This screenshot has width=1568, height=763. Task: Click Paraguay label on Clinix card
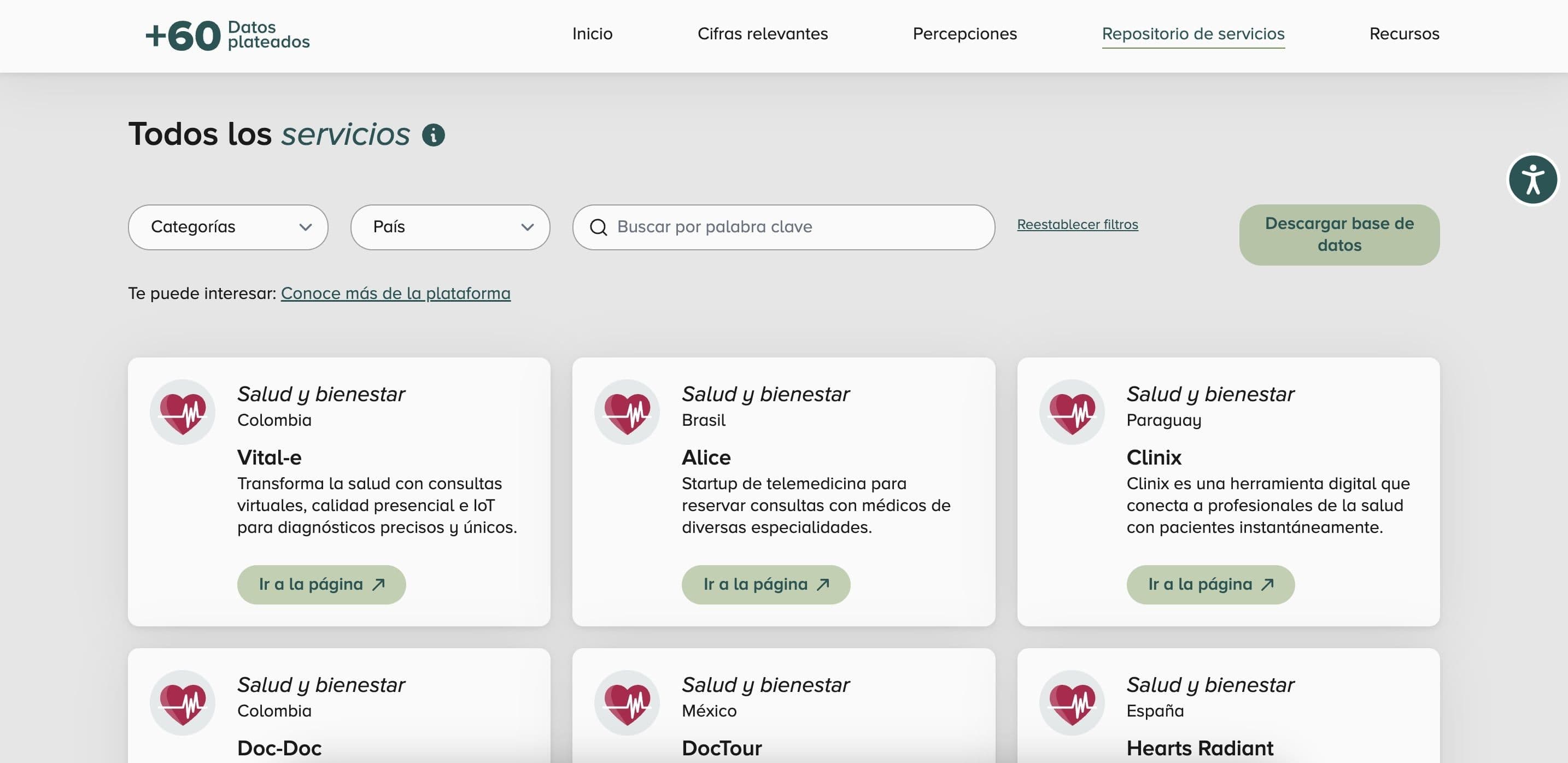1164,420
